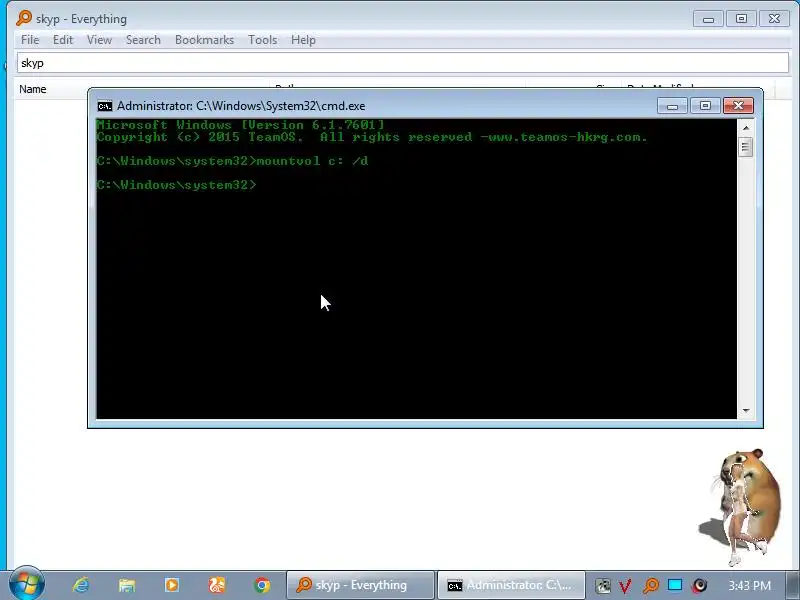The image size is (800, 600).
Task: Maximize the Everything window
Action: coord(741,19)
